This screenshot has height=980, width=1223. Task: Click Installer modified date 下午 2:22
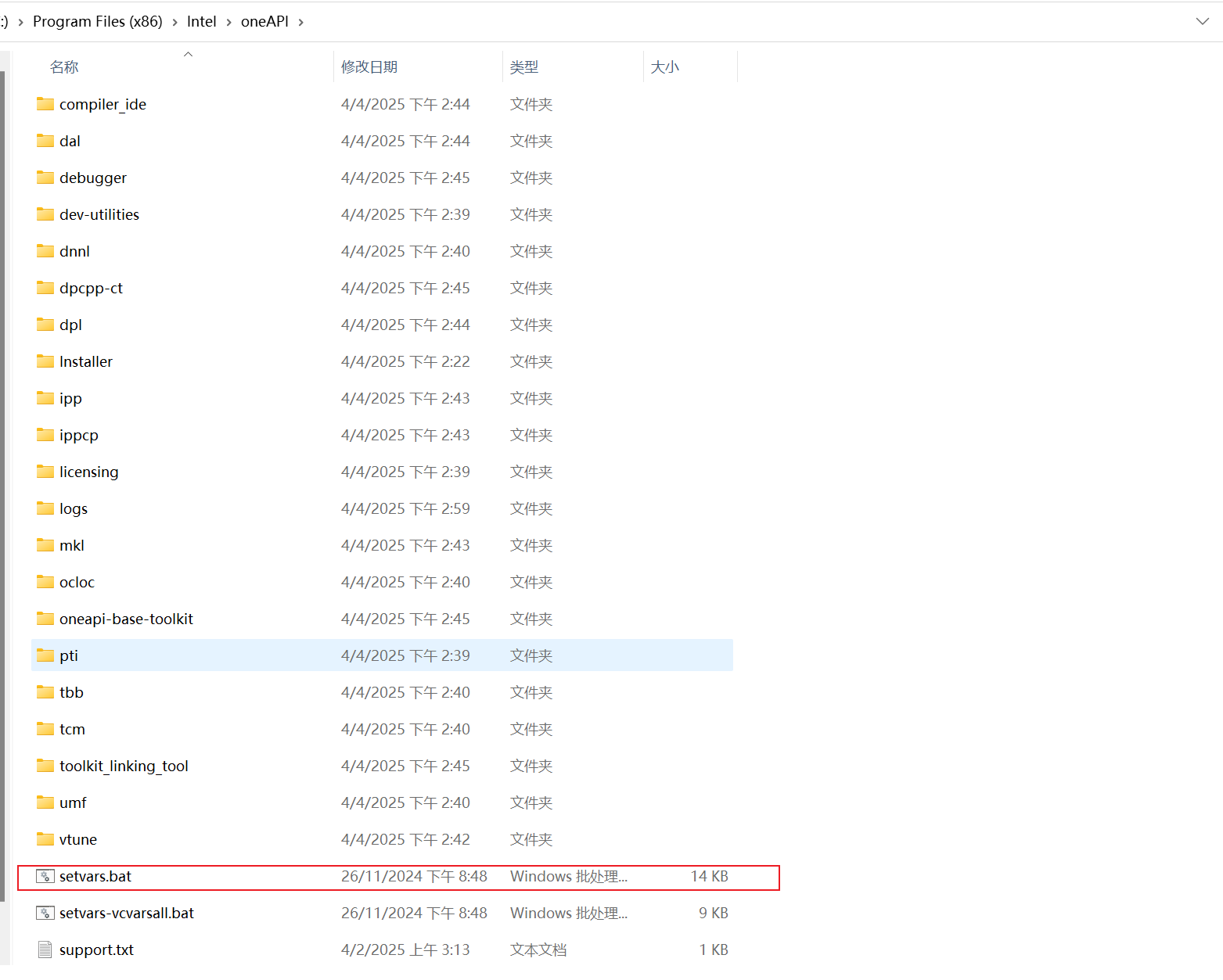click(x=405, y=361)
